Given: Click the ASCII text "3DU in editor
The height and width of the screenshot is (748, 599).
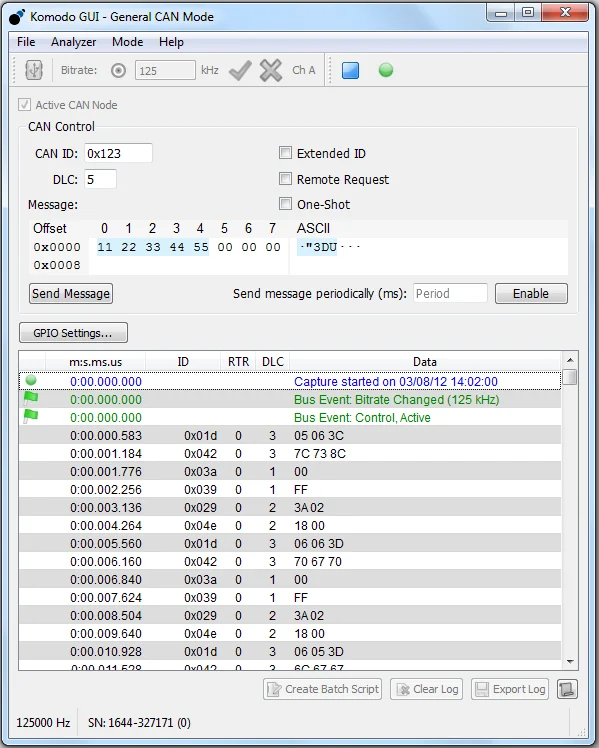Looking at the screenshot, I should pyautogui.click(x=321, y=247).
